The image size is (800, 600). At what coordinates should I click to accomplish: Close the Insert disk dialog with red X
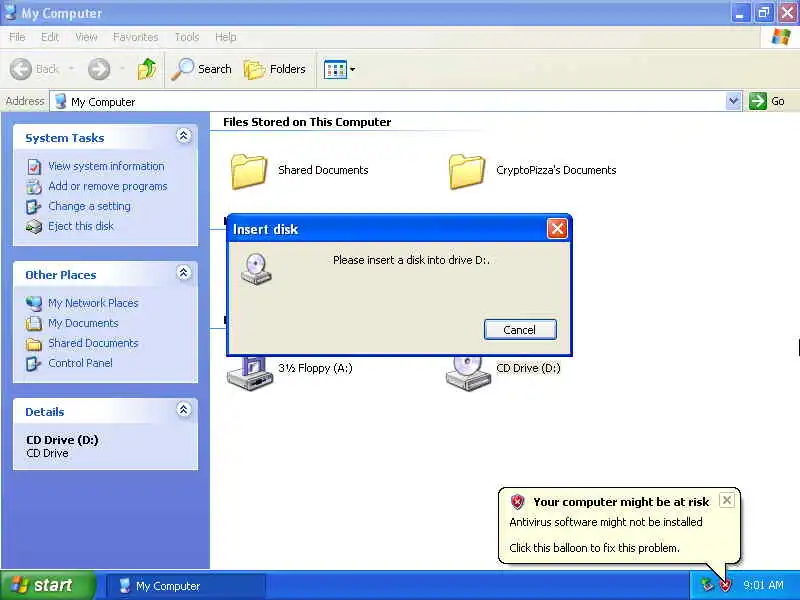pos(557,229)
